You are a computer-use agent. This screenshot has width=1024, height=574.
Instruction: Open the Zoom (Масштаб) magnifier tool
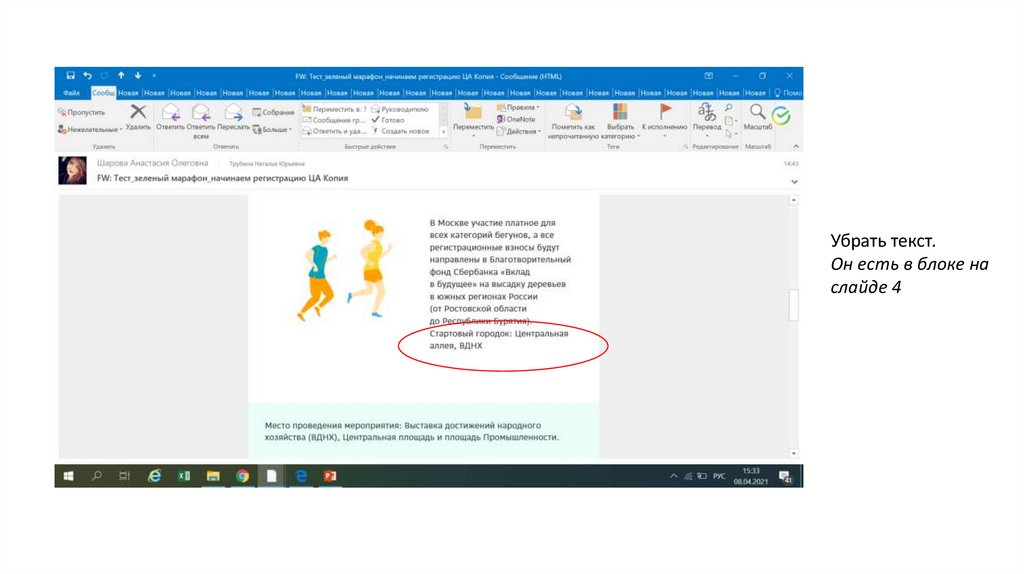tap(758, 115)
